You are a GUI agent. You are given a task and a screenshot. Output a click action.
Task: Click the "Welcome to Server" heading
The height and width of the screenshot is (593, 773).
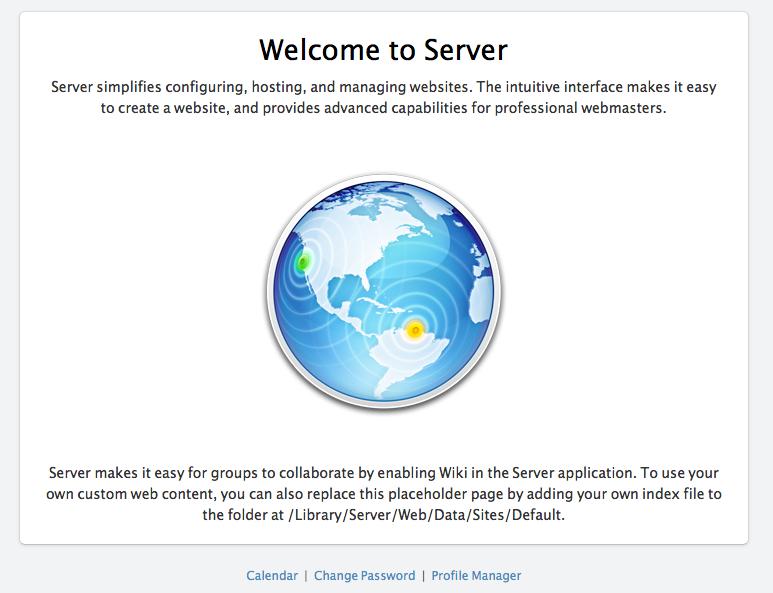coord(384,50)
